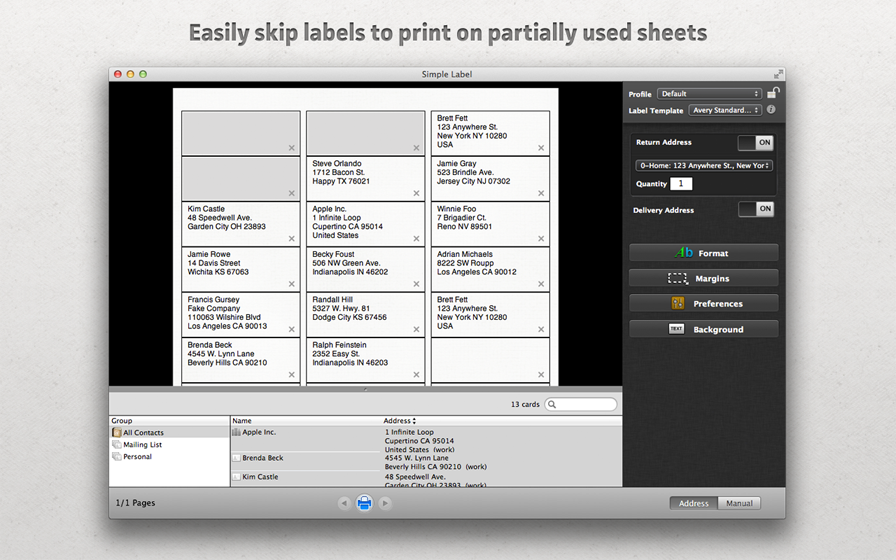The image size is (896, 560).
Task: Click the Name column header
Action: [242, 421]
